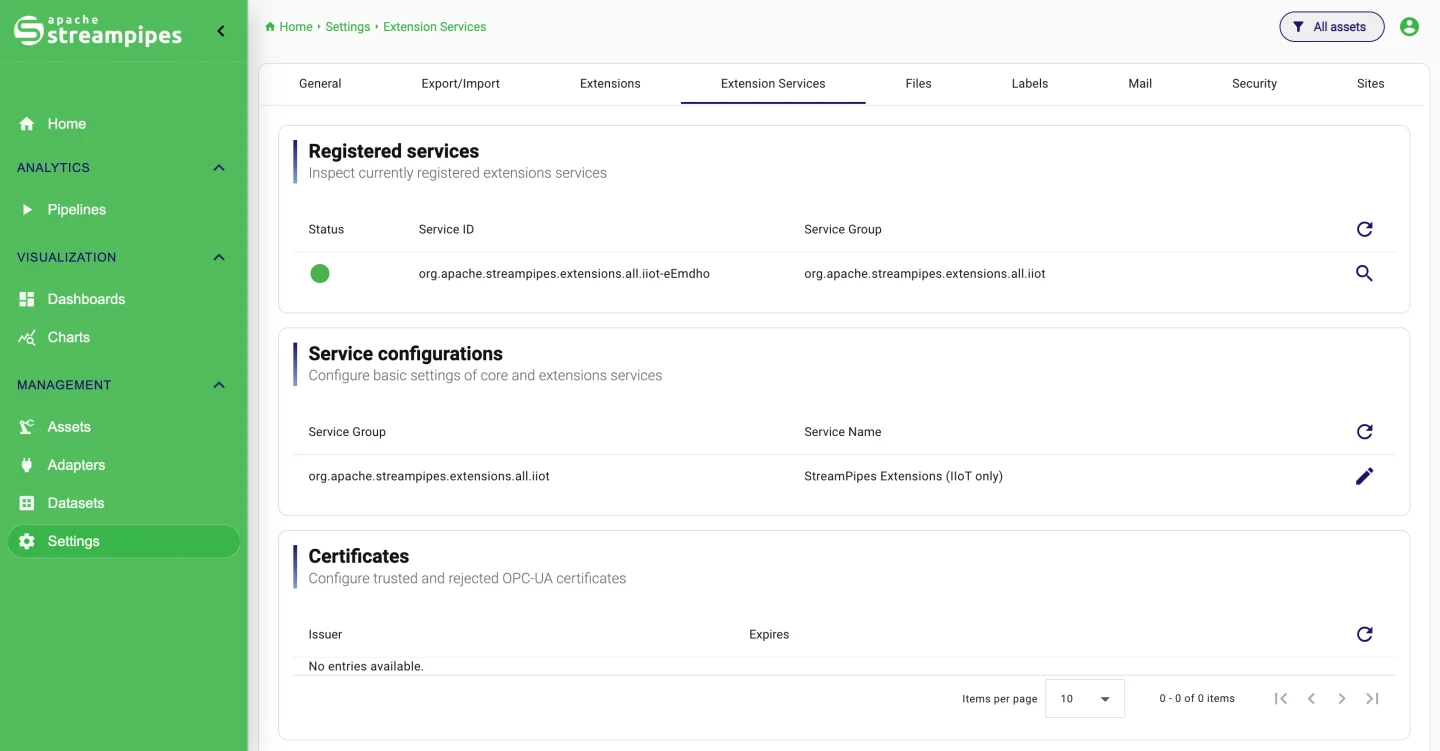Viewport: 1440px width, 751px height.
Task: Click the Dashboards grid icon
Action: (27, 299)
